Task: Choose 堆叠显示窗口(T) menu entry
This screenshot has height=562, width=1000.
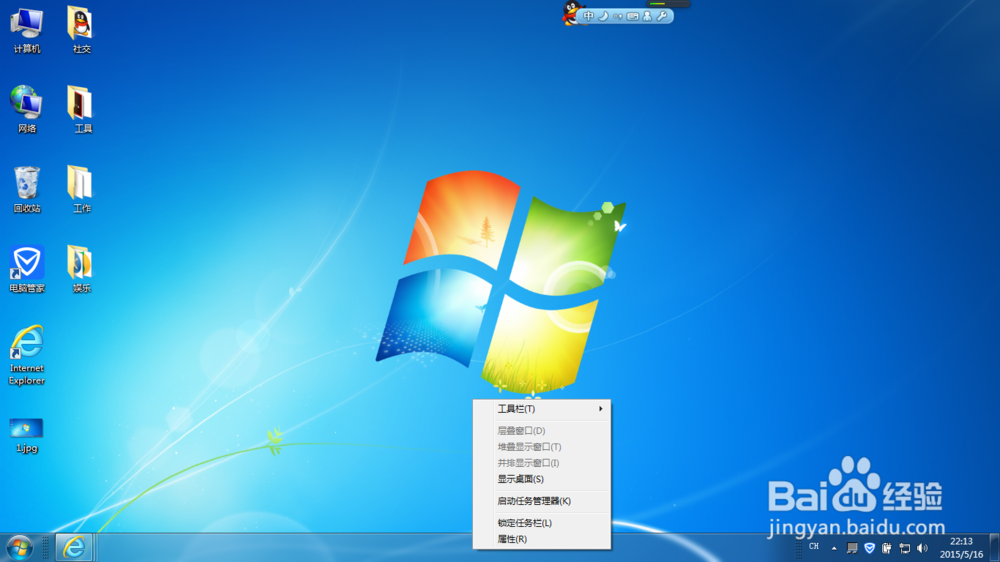Action: click(541, 447)
